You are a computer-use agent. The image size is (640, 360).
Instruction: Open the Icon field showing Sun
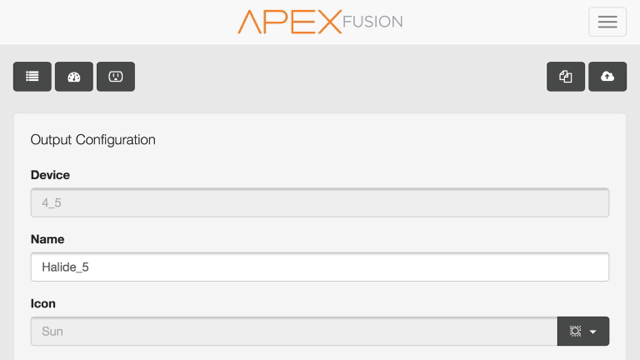[x=294, y=331]
